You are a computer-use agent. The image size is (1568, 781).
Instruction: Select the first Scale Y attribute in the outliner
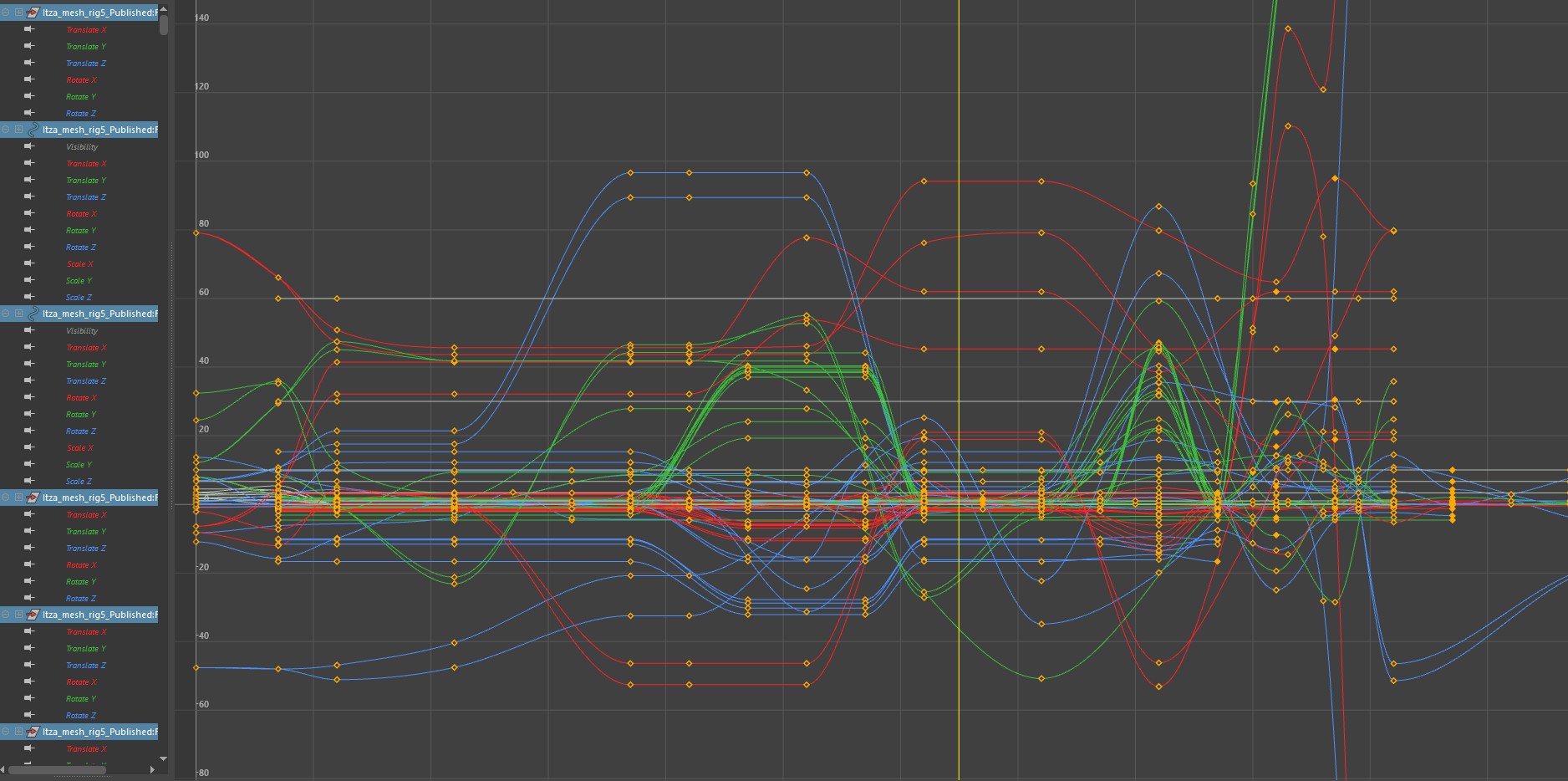(x=79, y=280)
